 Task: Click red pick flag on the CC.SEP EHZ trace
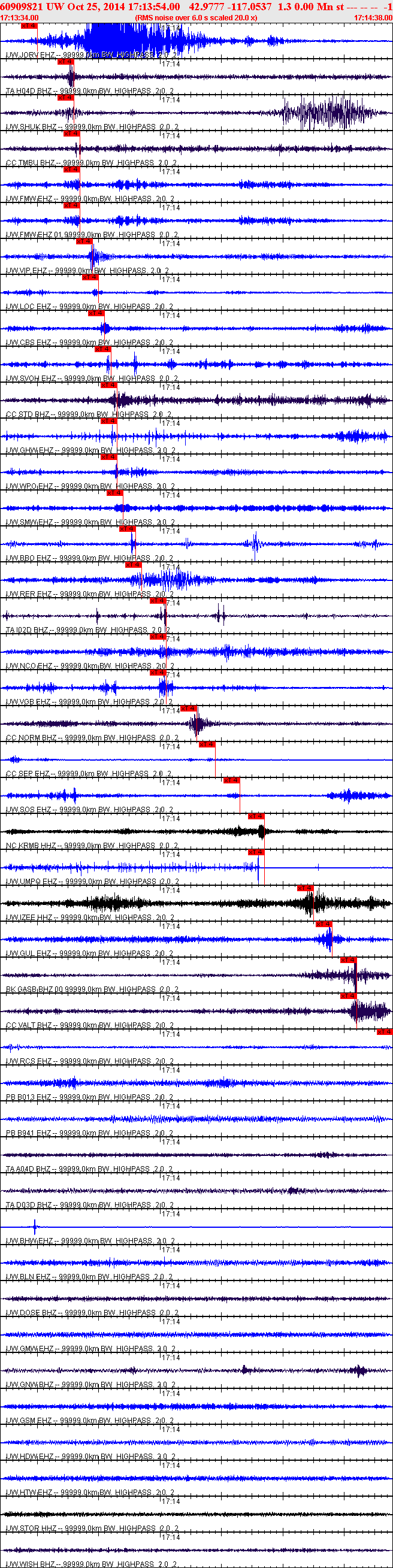click(207, 744)
